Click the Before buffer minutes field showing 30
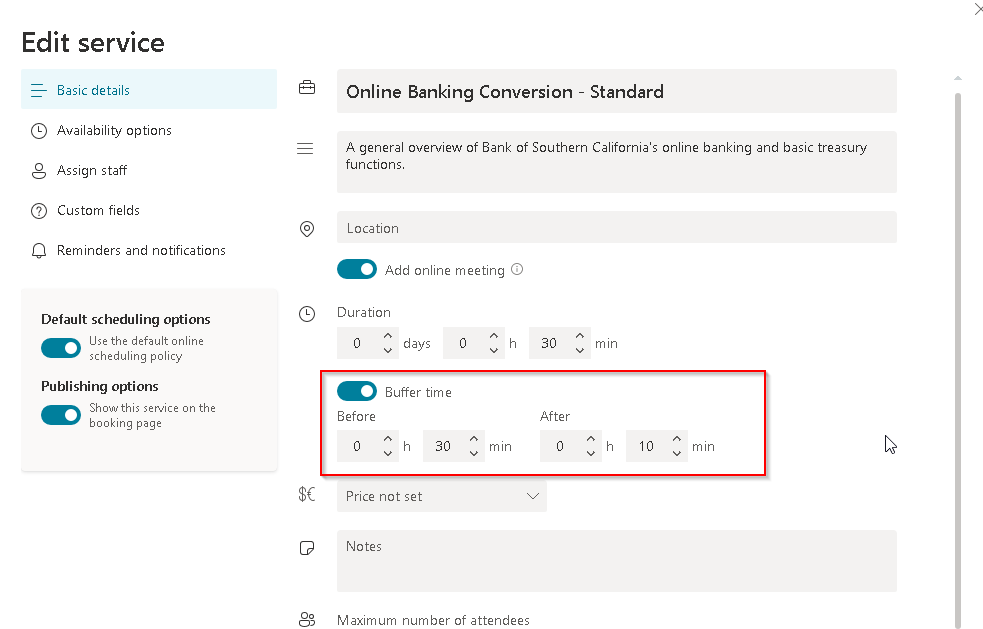 coord(453,446)
